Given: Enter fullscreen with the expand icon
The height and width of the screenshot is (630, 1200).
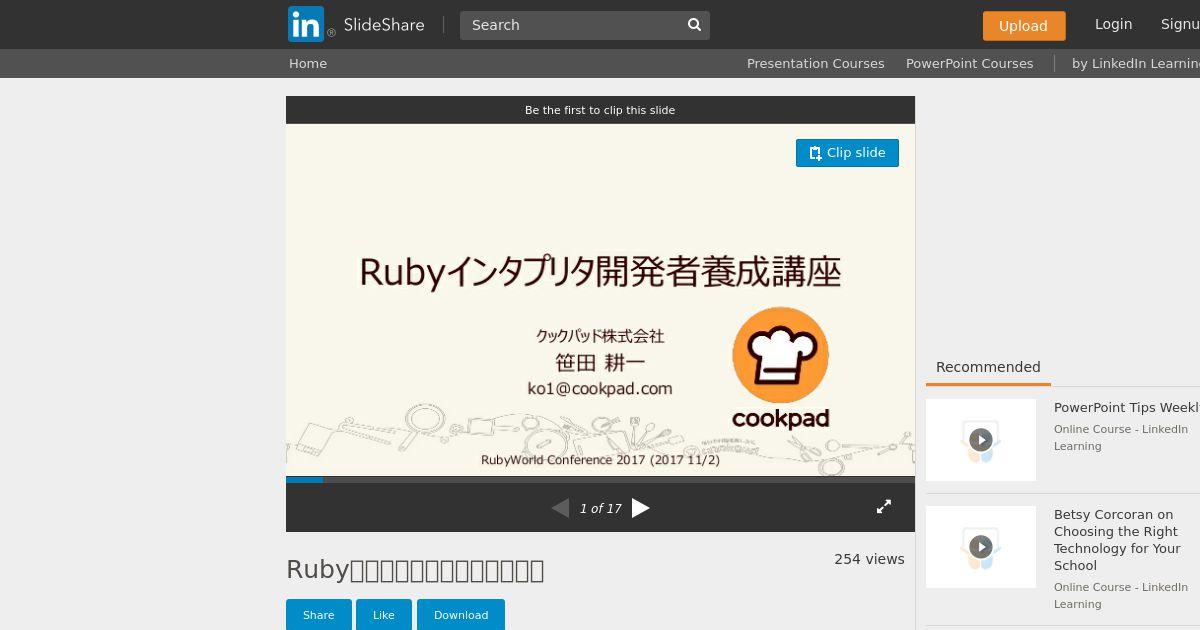Looking at the screenshot, I should [884, 507].
